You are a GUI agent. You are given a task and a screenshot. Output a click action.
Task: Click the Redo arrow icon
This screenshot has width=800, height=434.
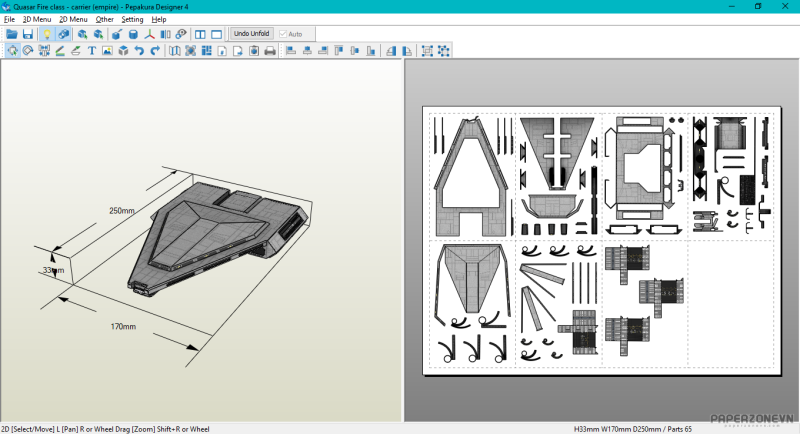pyautogui.click(x=155, y=51)
